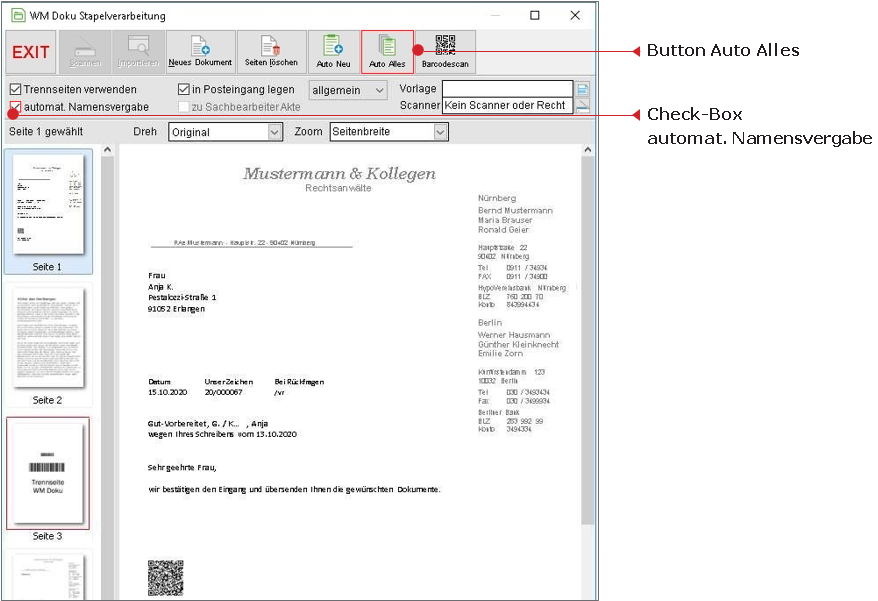Select the Seite 2 thumbnail

(48, 345)
